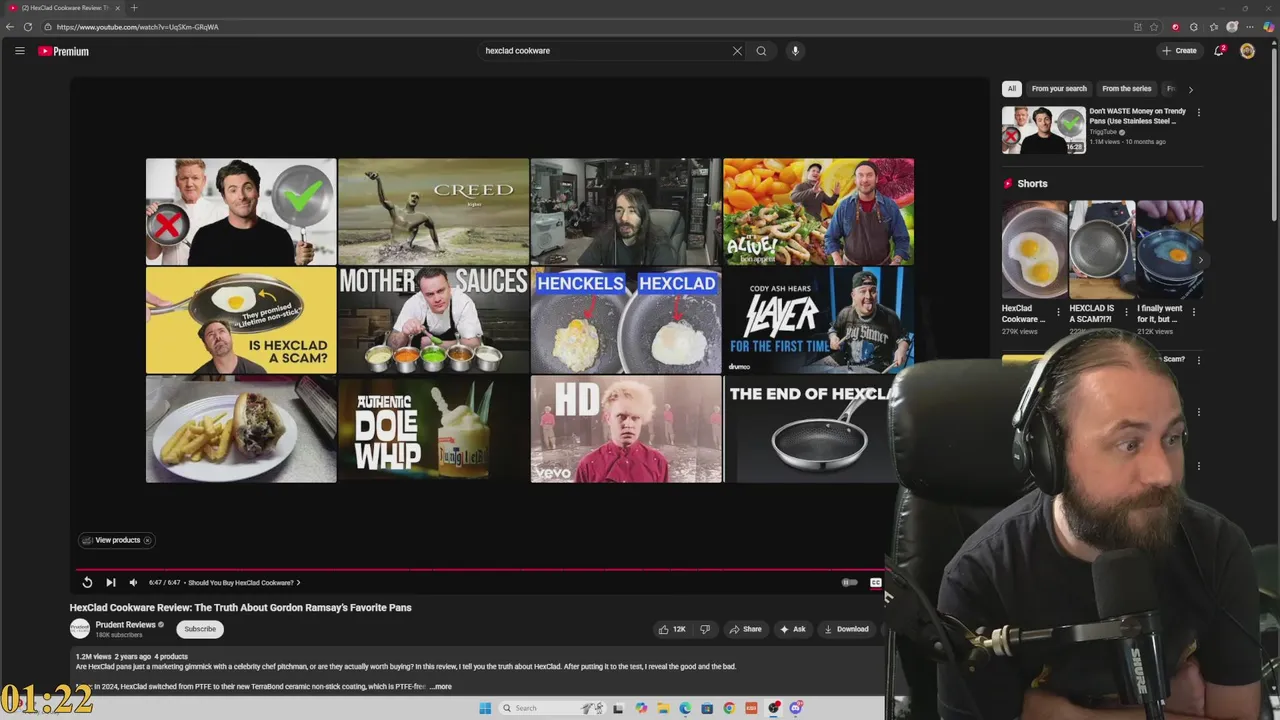The height and width of the screenshot is (720, 1280).
Task: Play 'IS HEXCLAD A SCAM?' suggested video
Action: 241,320
